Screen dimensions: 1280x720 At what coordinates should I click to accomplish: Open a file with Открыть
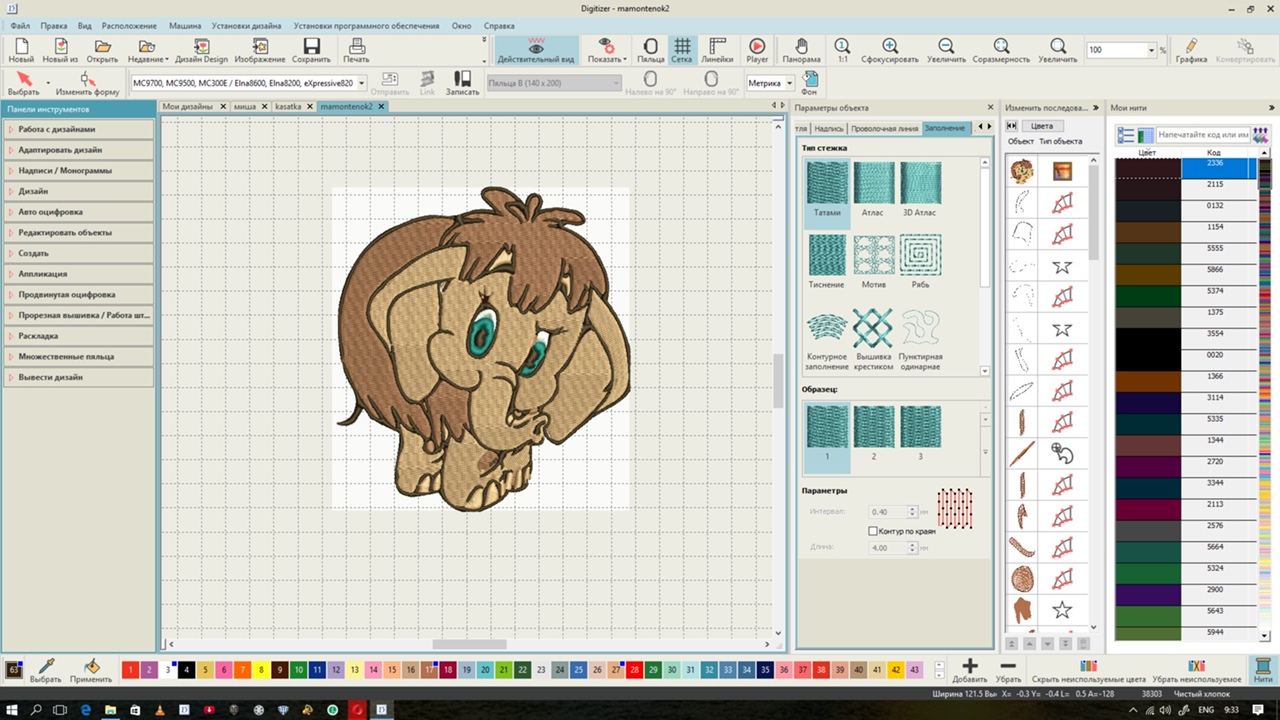(102, 50)
